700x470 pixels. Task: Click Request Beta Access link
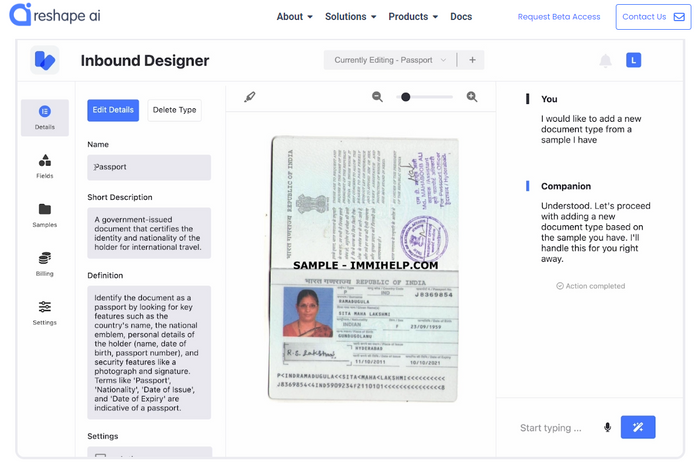[558, 17]
